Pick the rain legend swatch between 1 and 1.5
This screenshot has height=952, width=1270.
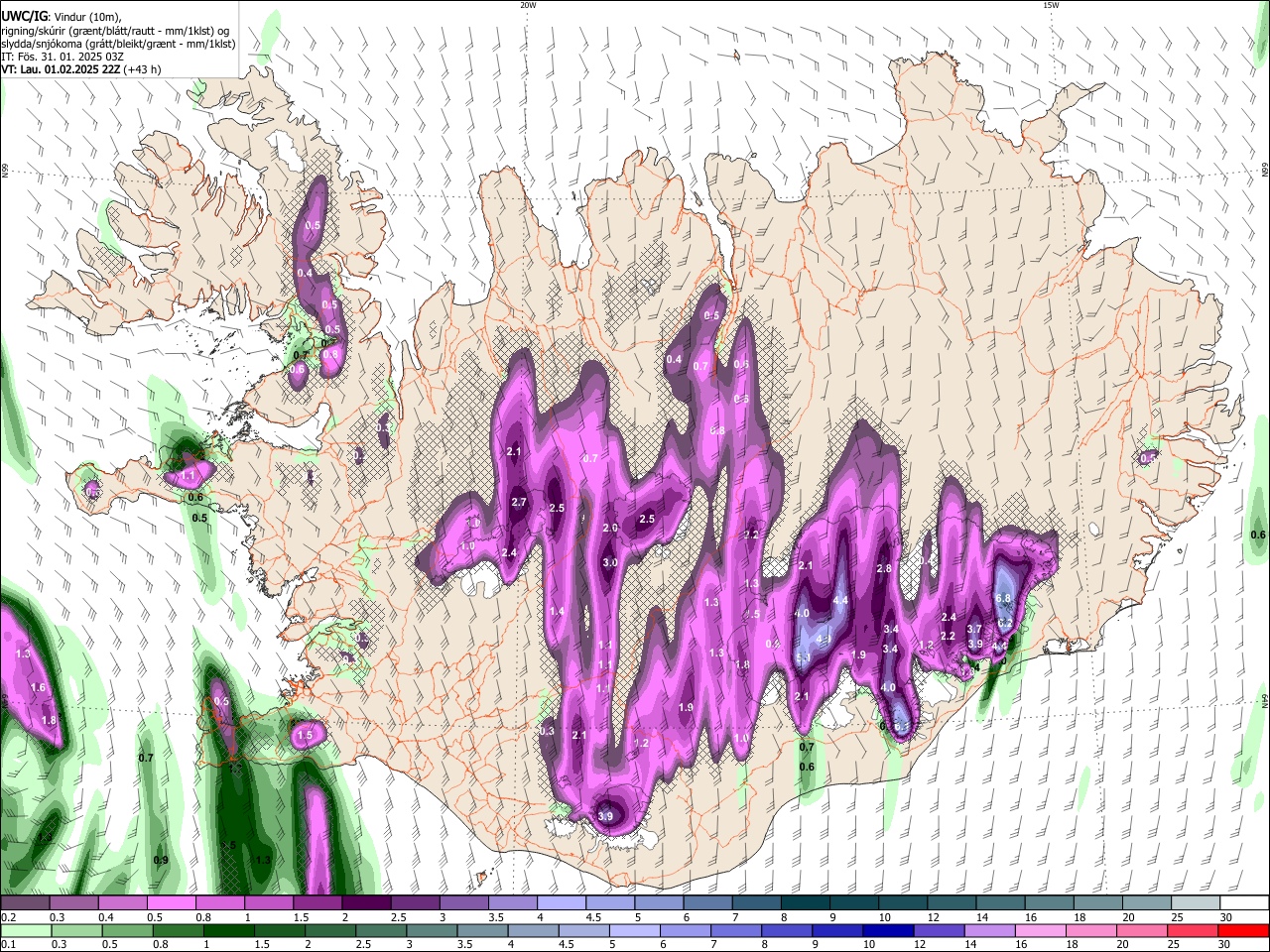[x=230, y=930]
